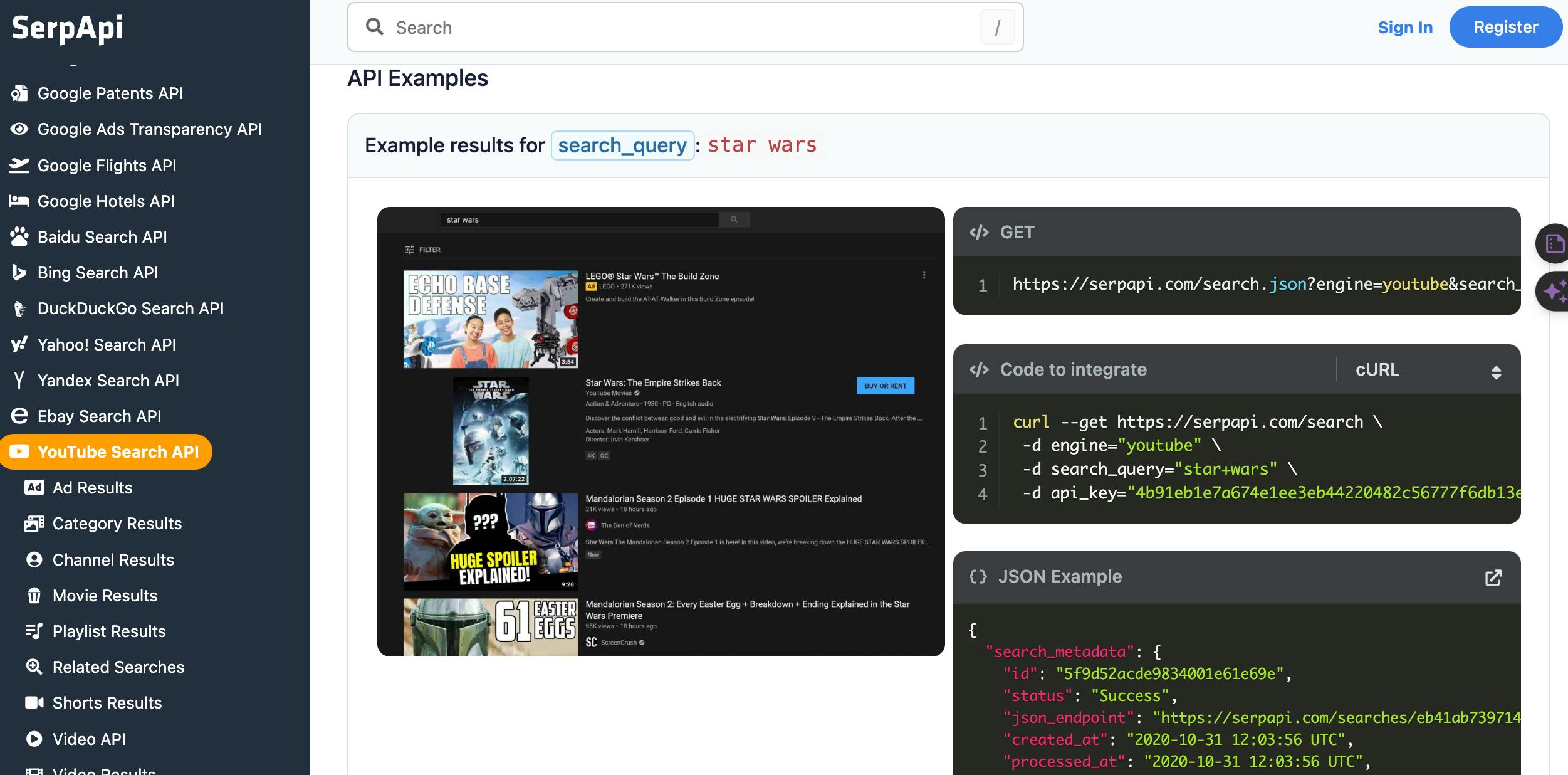This screenshot has width=1568, height=775.
Task: Click the "created_at" JSON line
Action: point(1178,740)
